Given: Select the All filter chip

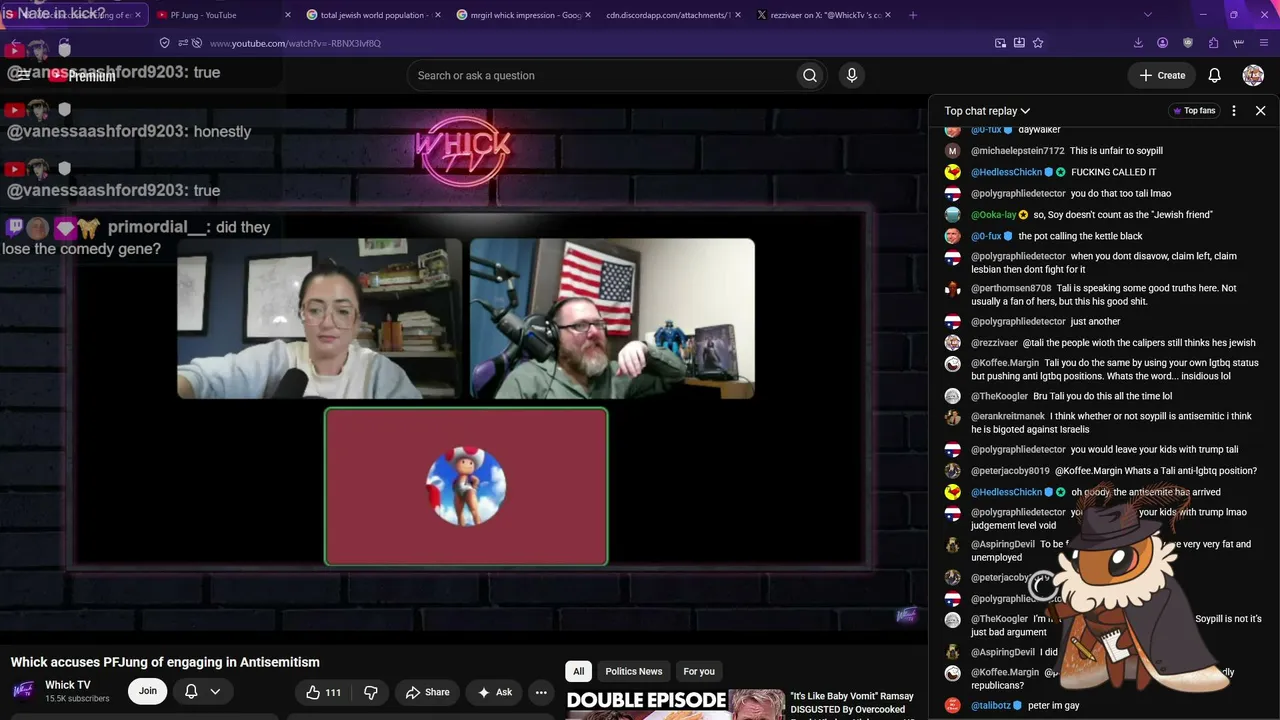Looking at the screenshot, I should [x=578, y=671].
